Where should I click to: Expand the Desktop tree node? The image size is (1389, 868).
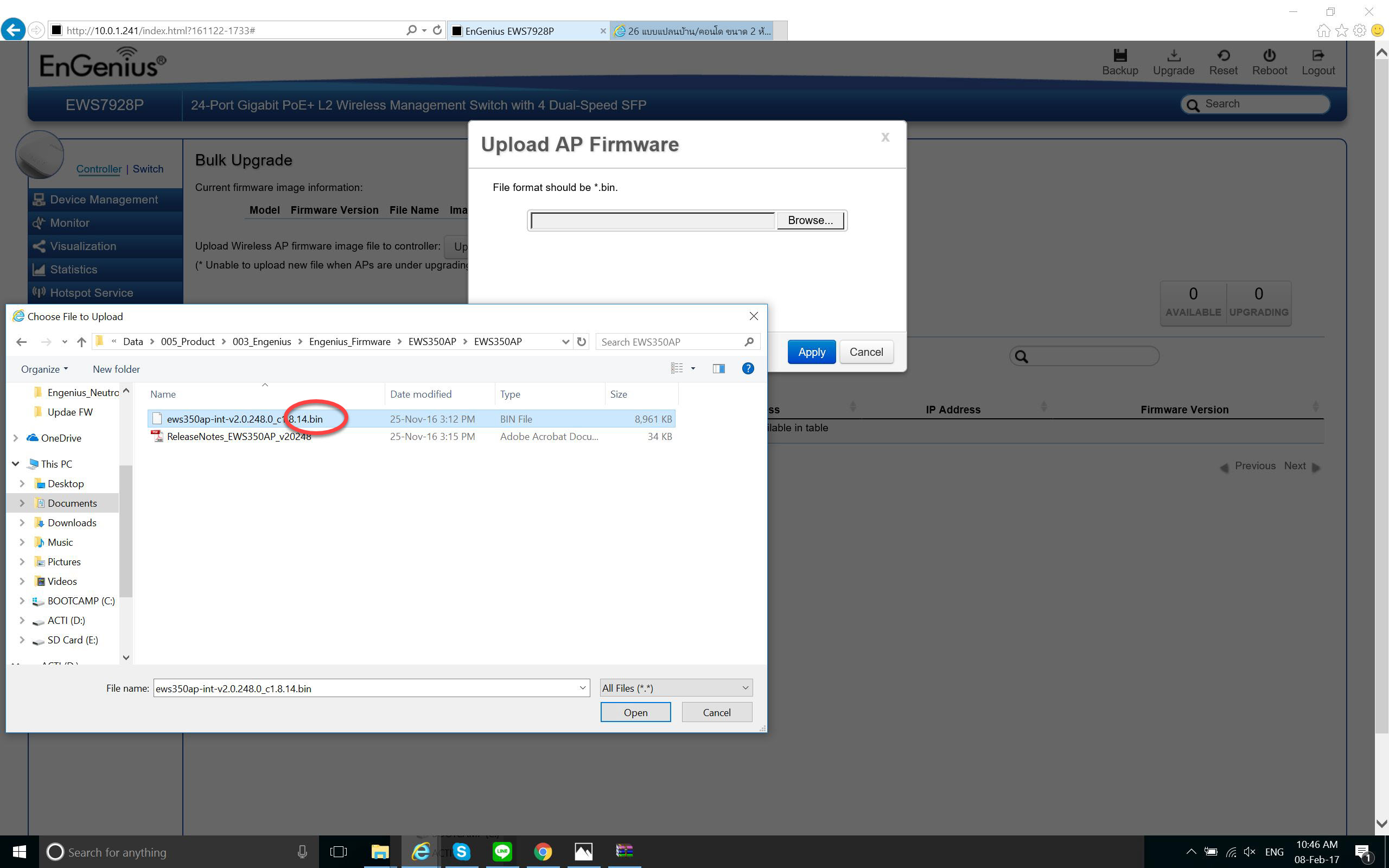pos(22,484)
